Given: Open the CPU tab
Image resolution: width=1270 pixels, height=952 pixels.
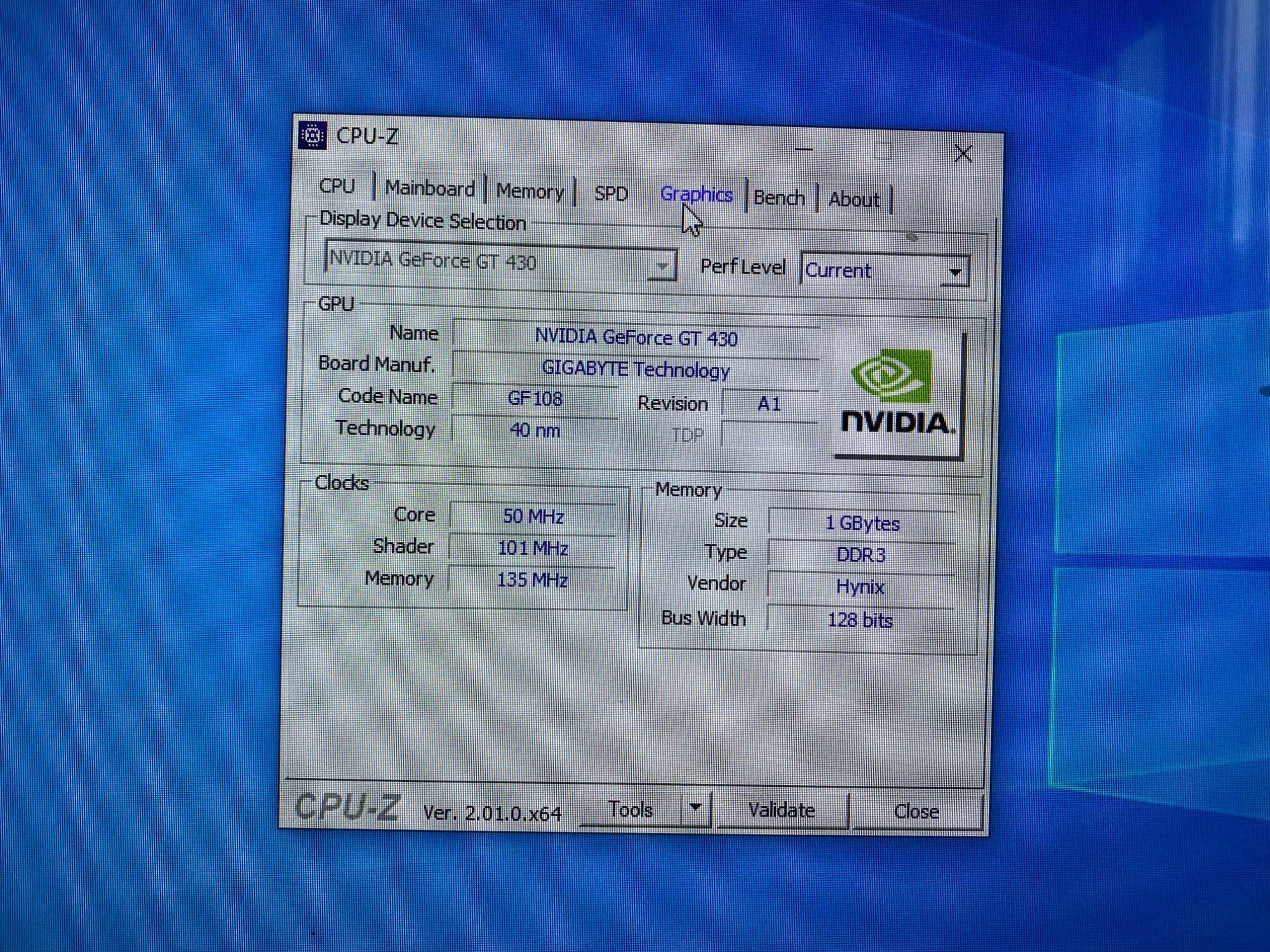Looking at the screenshot, I should point(337,186).
